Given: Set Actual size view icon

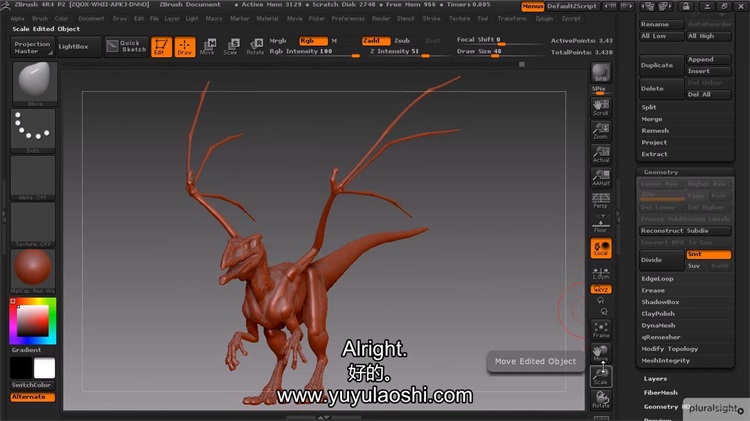Looking at the screenshot, I should coord(601,155).
